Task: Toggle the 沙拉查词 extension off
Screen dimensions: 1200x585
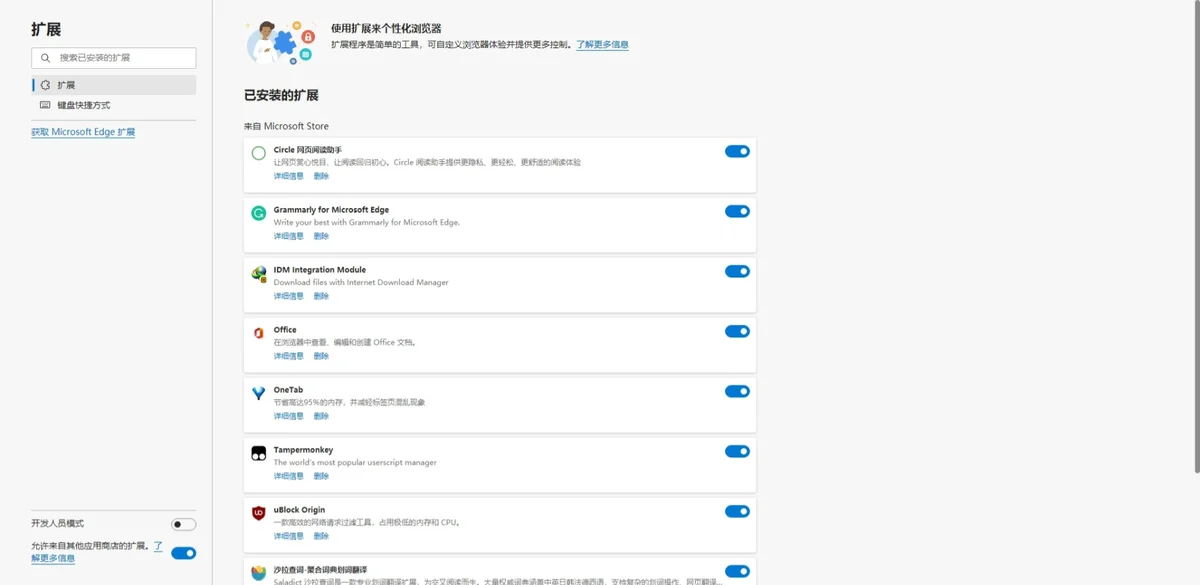Action: click(737, 571)
